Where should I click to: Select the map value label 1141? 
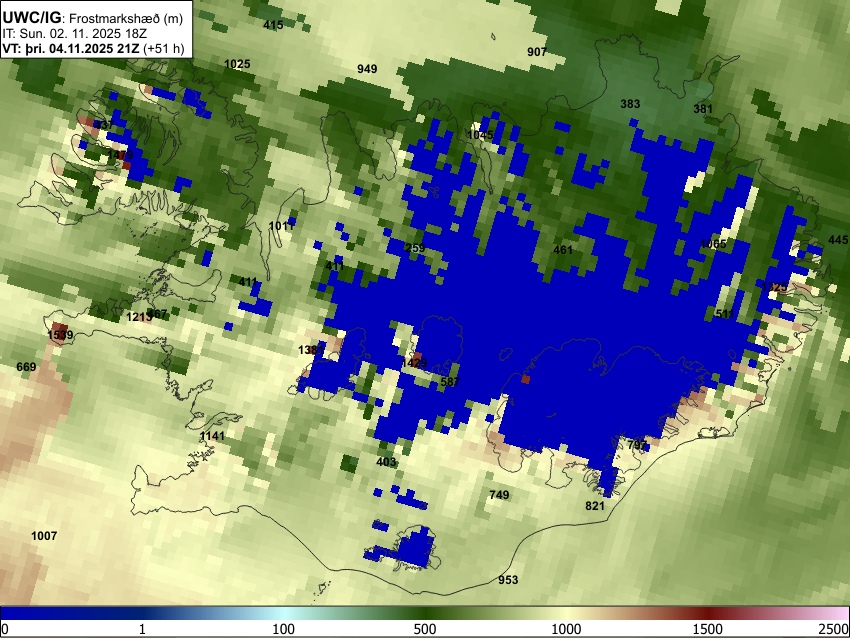pos(212,436)
